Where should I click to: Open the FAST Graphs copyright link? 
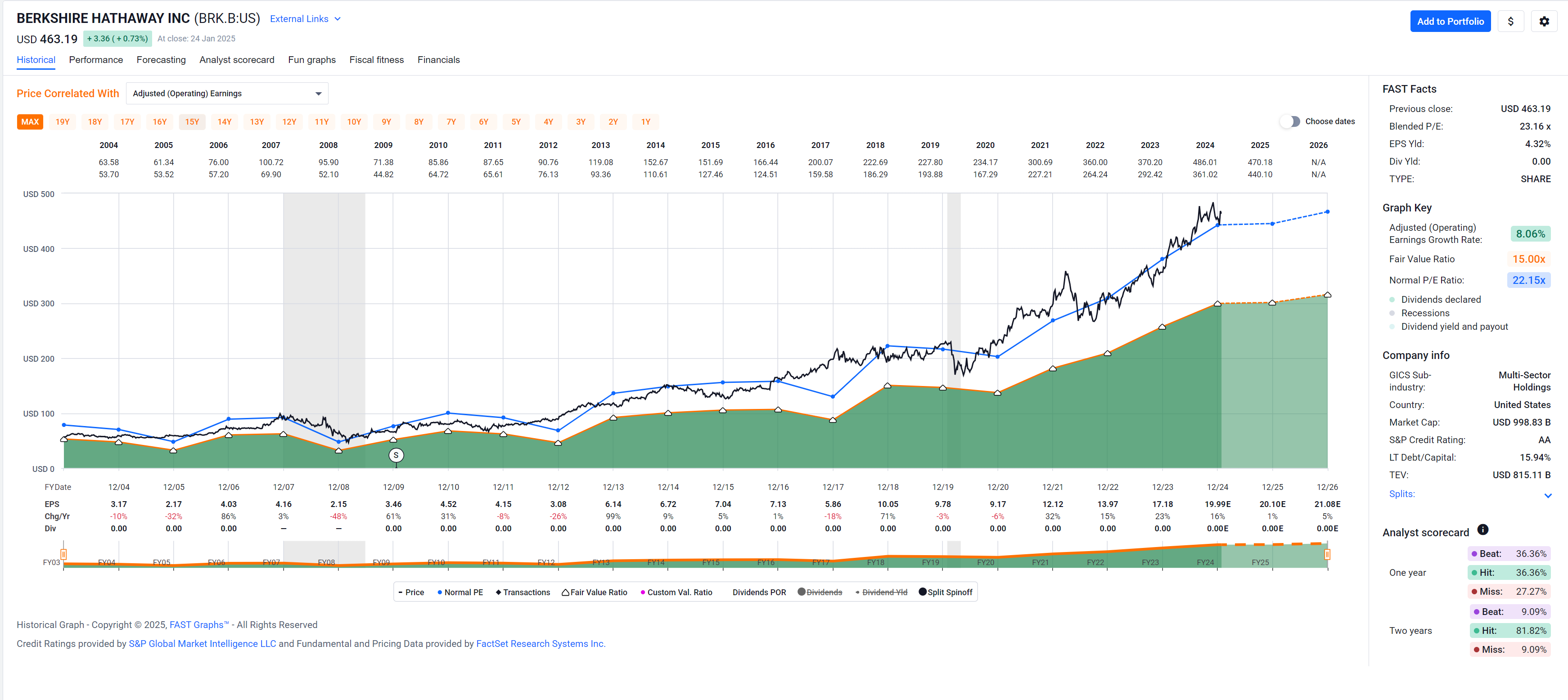click(199, 624)
